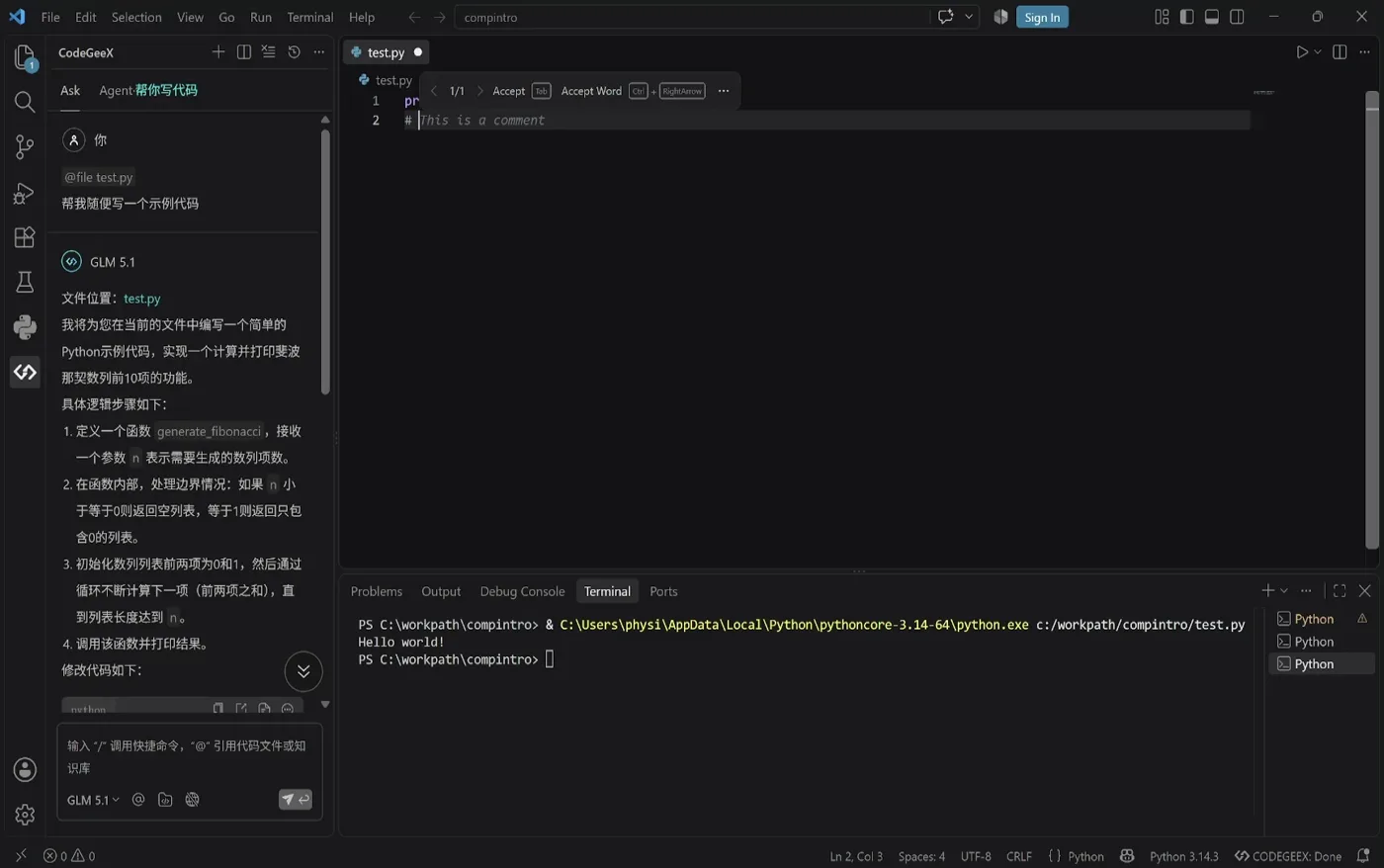Switch to the Debug Console tab
Viewport: 1384px width, 868px height.
tap(522, 591)
